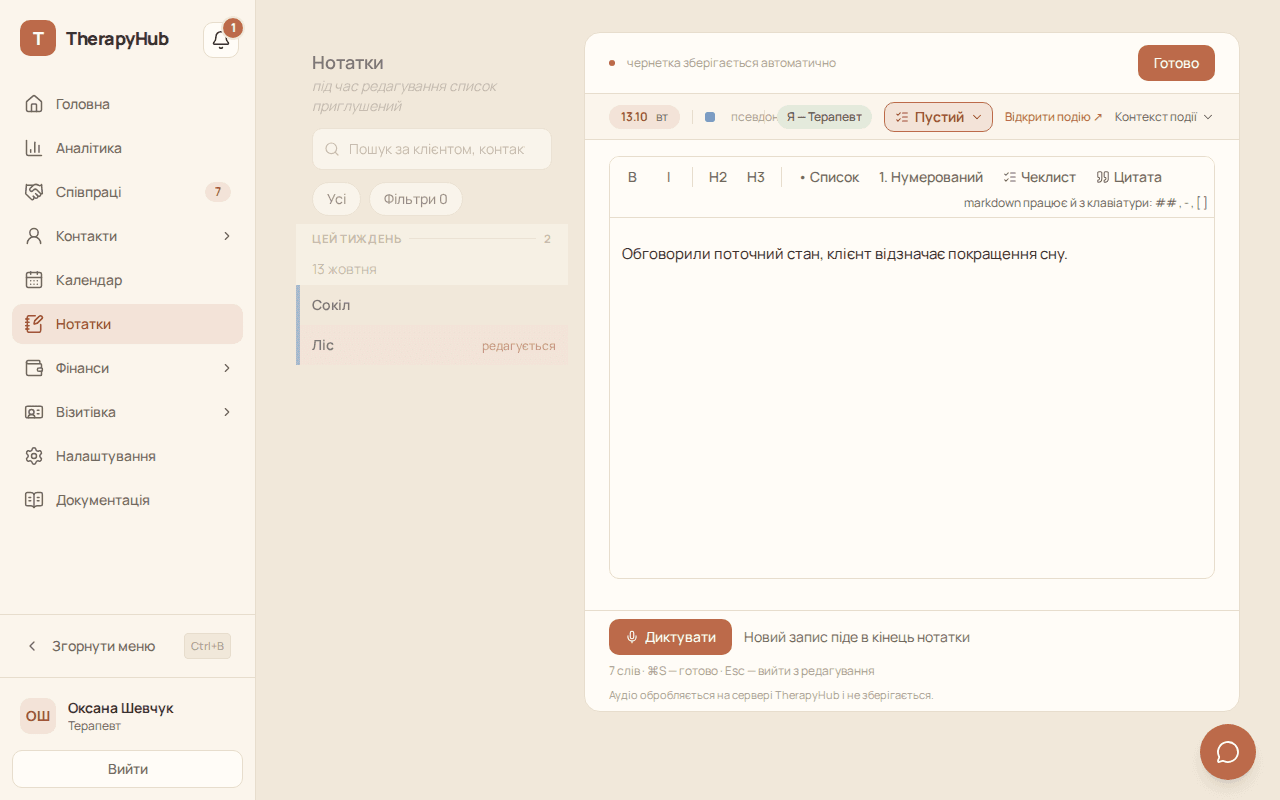Expand the Контакти submenu chevron
Screen dimensions: 1280x800
point(227,236)
